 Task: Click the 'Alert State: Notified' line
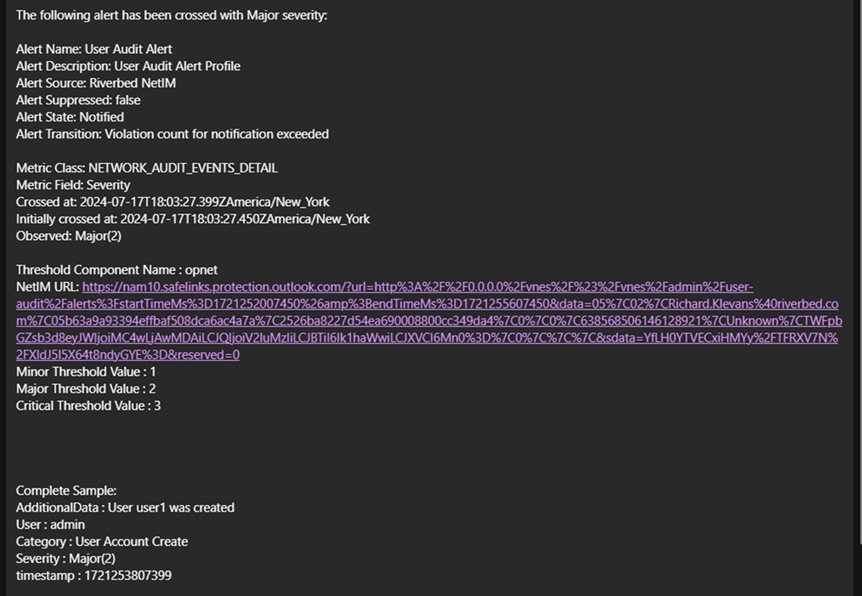[x=70, y=117]
